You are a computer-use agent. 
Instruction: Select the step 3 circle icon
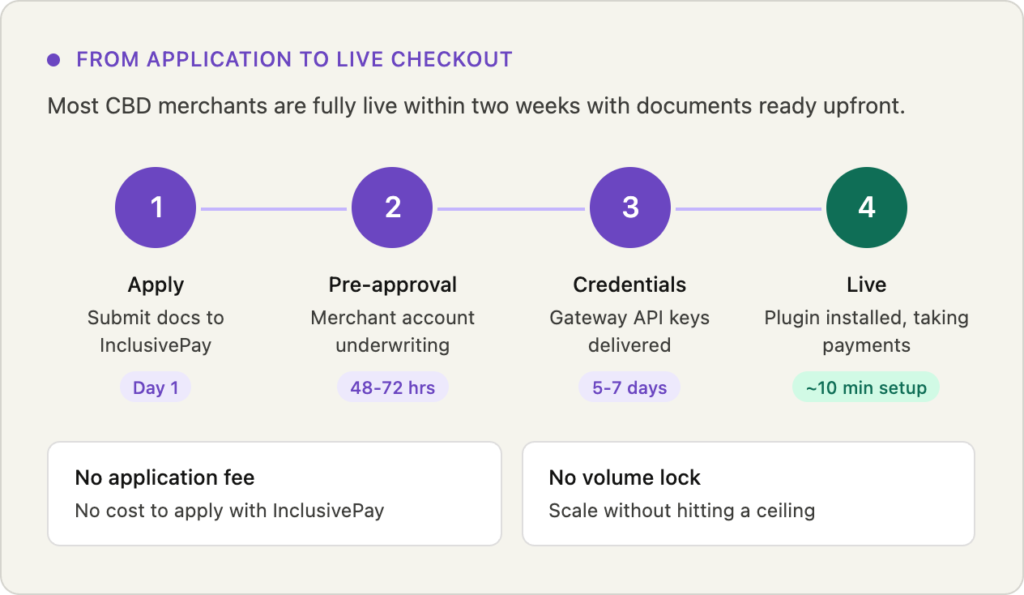630,208
